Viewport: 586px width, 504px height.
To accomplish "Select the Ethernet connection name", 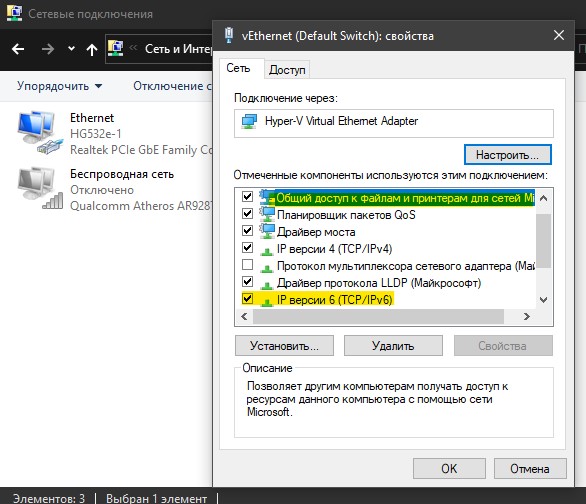I will [92, 118].
